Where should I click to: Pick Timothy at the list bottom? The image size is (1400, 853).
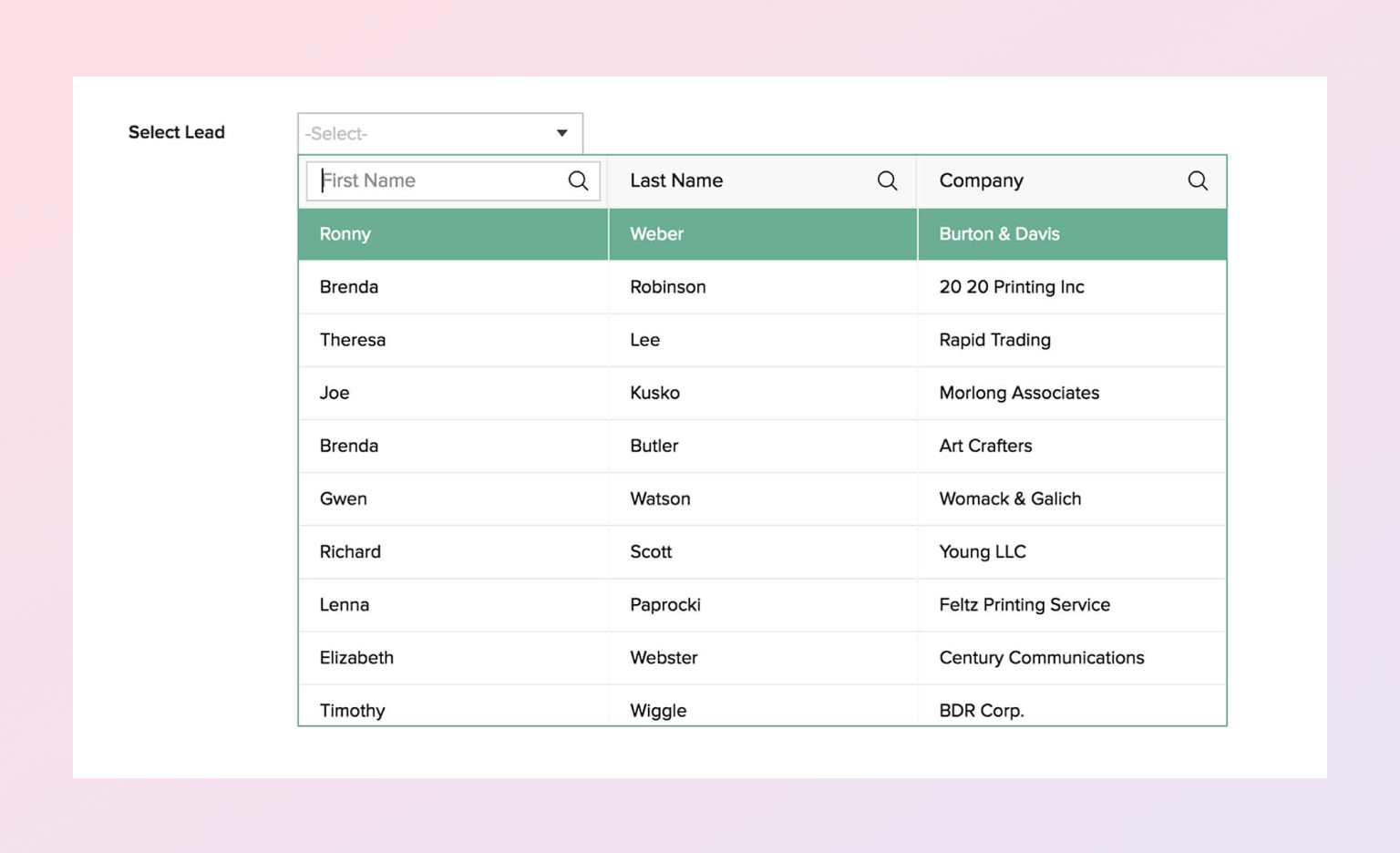[353, 709]
